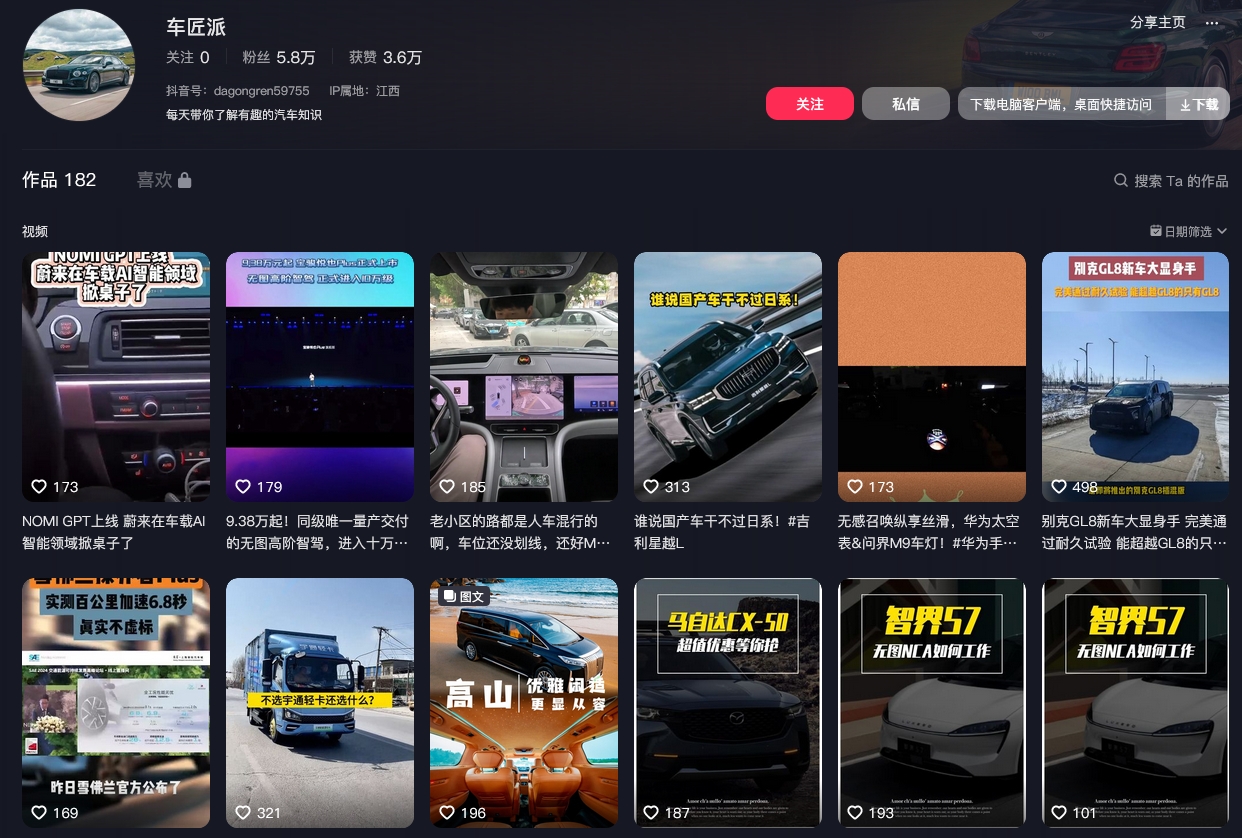The width and height of the screenshot is (1242, 838).
Task: Click the 获赞 3.6万 likes count
Action: coord(385,58)
